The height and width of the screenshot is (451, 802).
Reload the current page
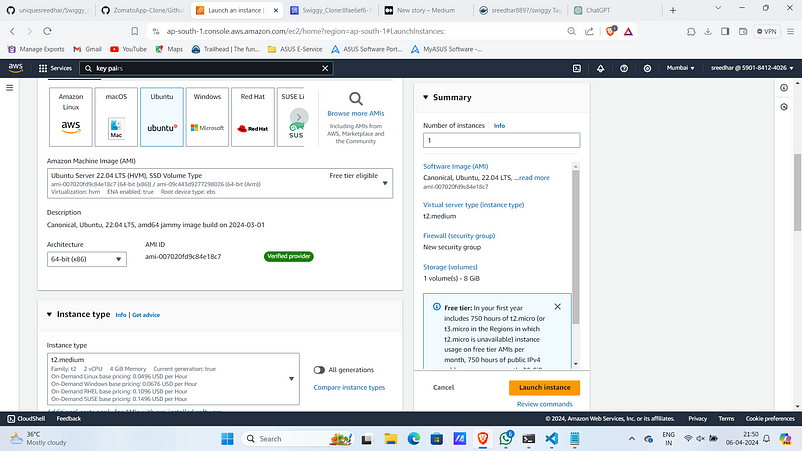[x=47, y=31]
